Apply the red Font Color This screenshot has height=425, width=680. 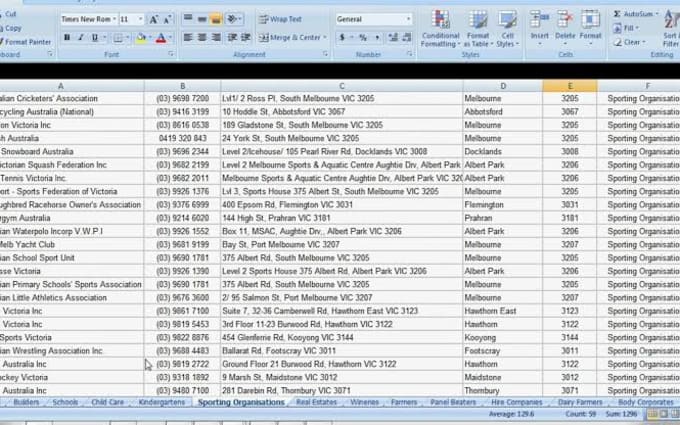pyautogui.click(x=161, y=38)
